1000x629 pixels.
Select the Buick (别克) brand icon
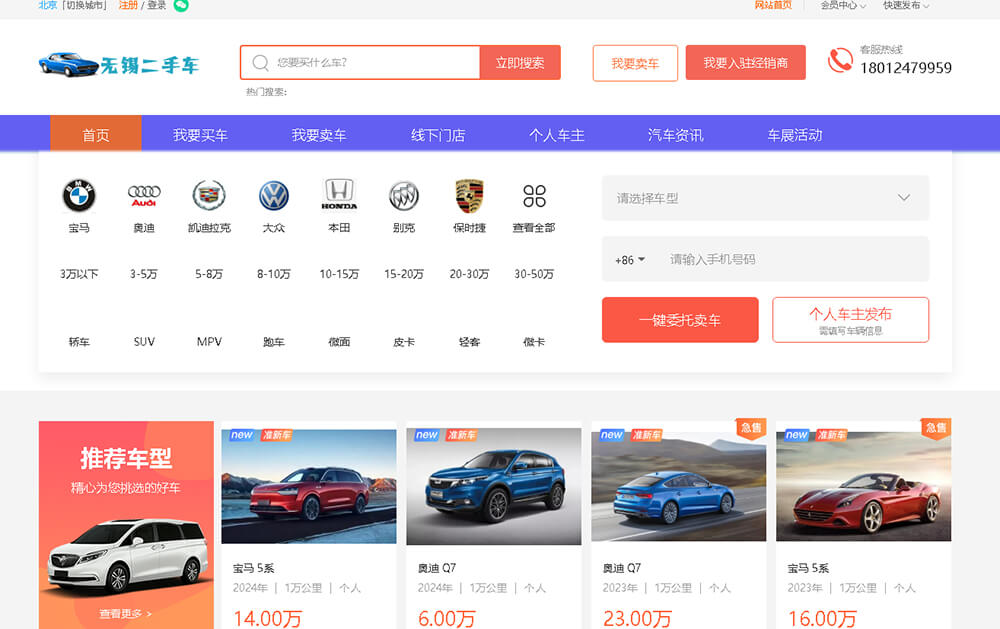click(x=403, y=196)
